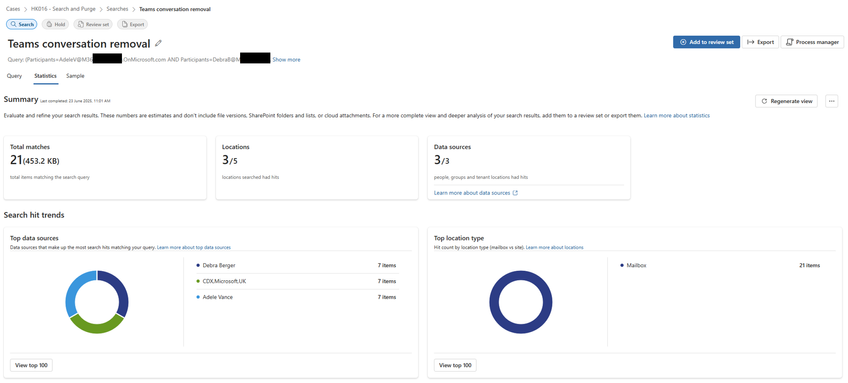The height and width of the screenshot is (383, 848).
Task: Open the external link icon beside data sources
Action: (515, 193)
